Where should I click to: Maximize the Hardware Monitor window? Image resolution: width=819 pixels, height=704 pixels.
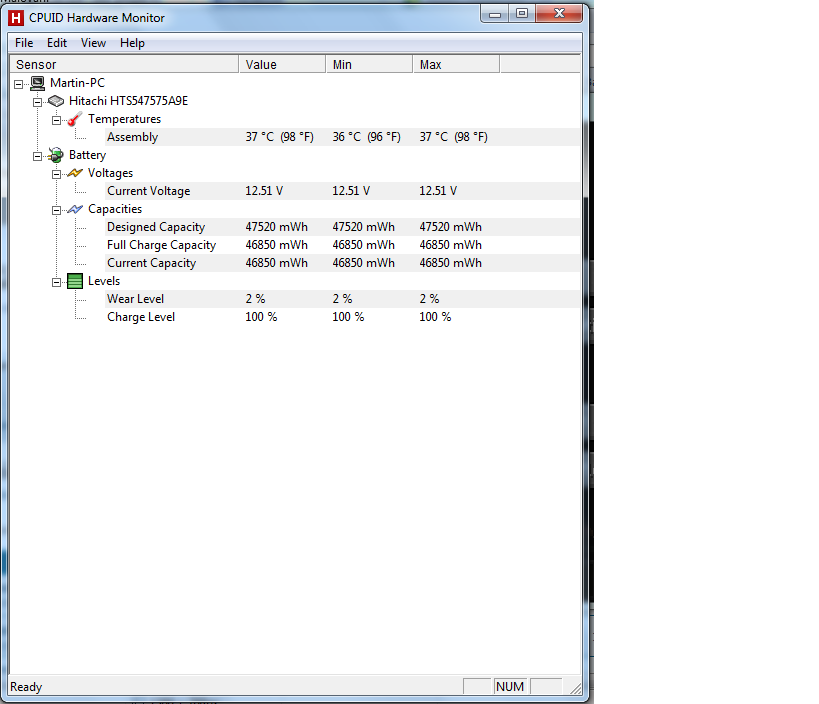point(522,14)
